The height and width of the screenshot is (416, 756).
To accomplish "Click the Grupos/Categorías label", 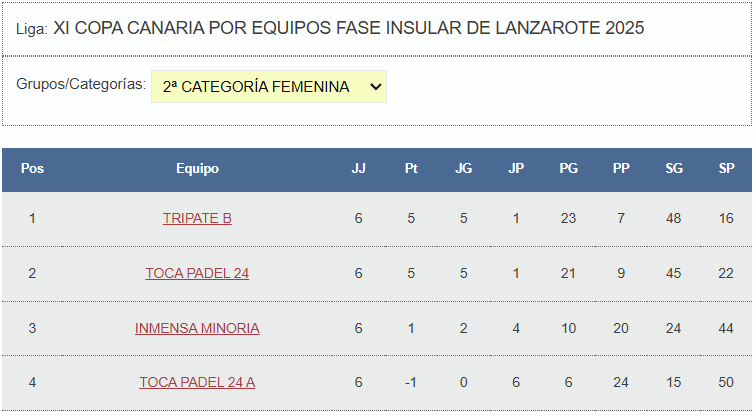I will pos(81,84).
